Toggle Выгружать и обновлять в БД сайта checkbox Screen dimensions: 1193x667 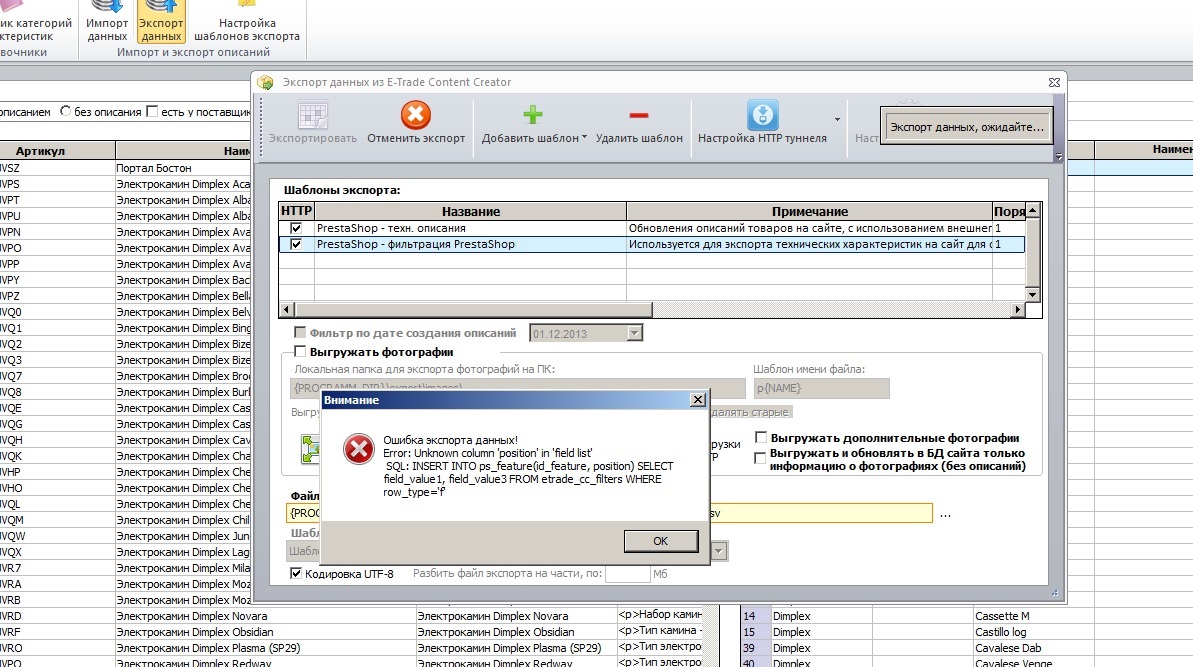click(759, 458)
